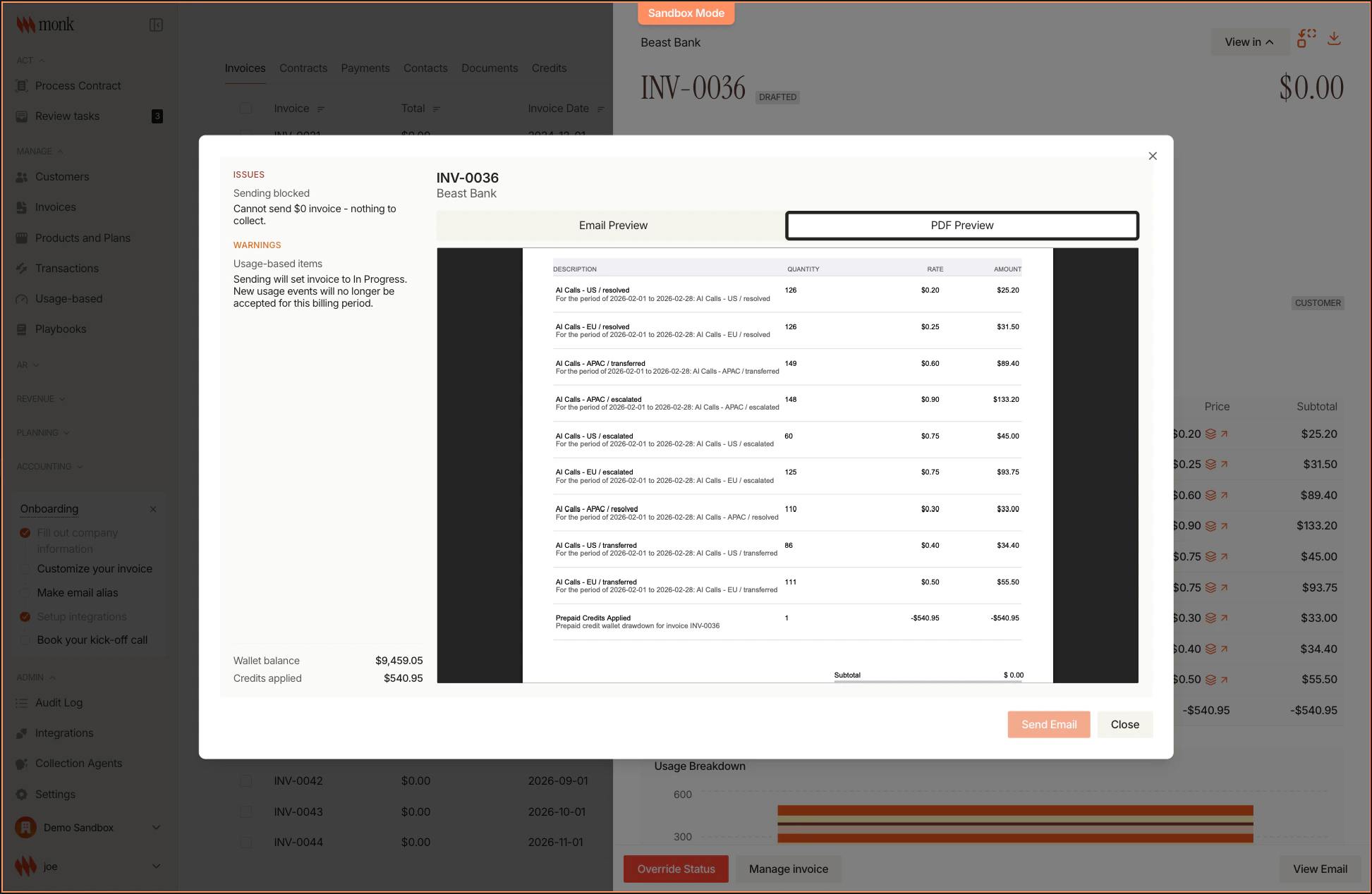Collapse the ADMIN sidebar section

coord(36,678)
